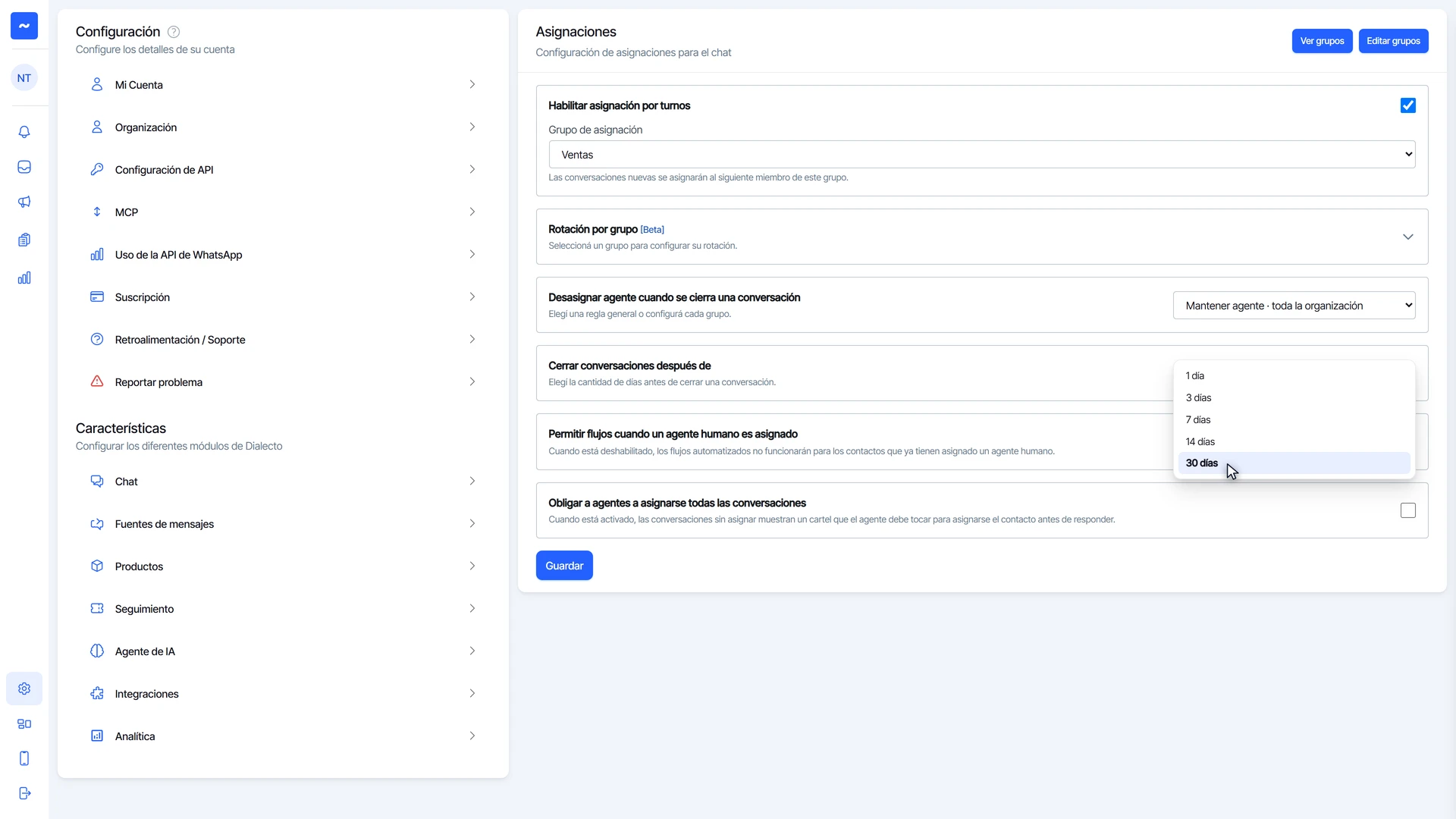The height and width of the screenshot is (819, 1456).
Task: Enable Obligar a agentes a asignarse checkbox
Action: pyautogui.click(x=1408, y=510)
